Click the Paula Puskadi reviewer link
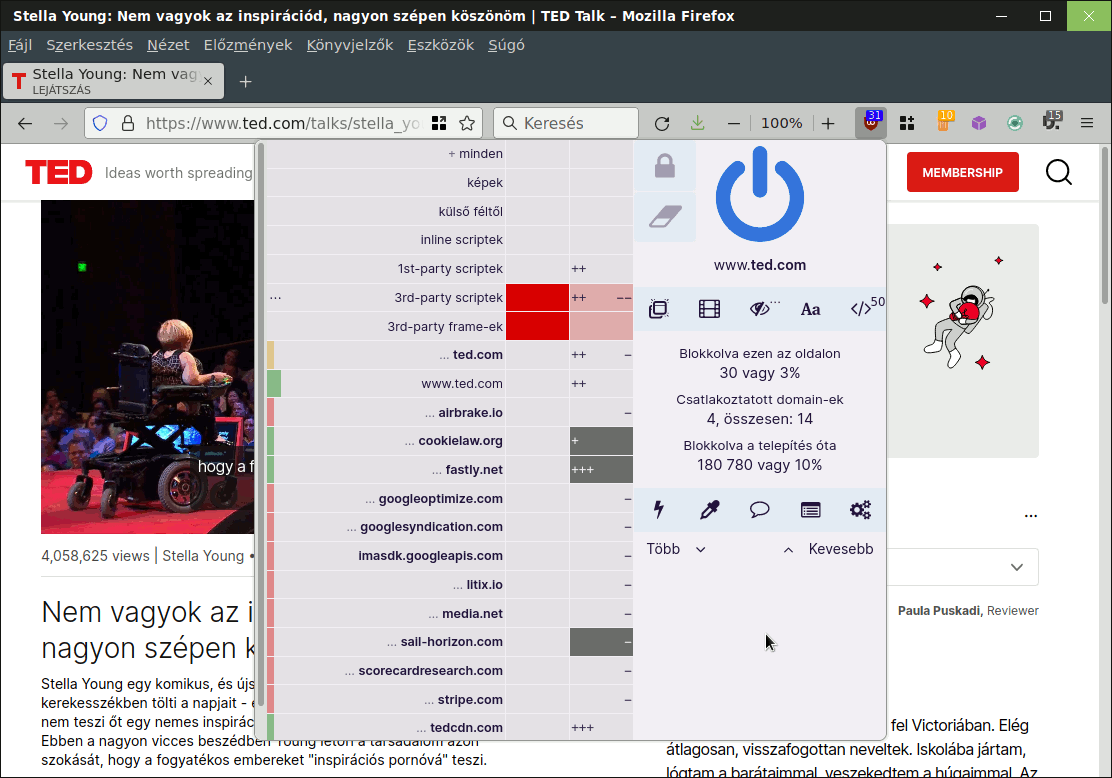This screenshot has height=778, width=1112. pos(938,611)
